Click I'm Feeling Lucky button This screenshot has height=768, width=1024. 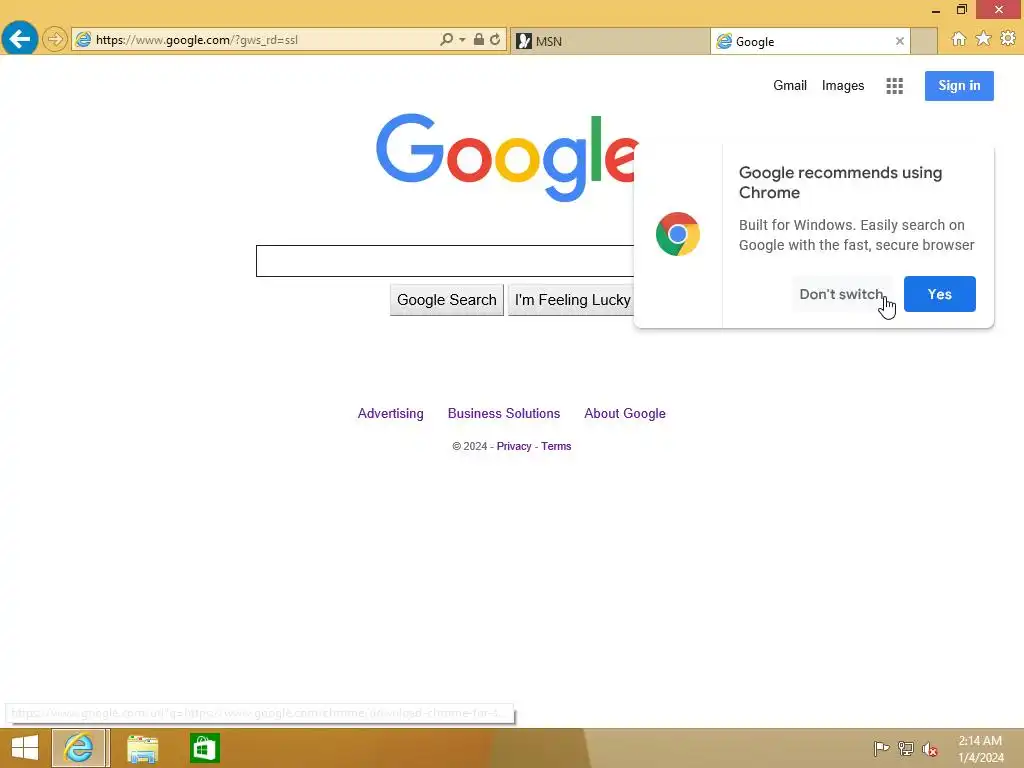[x=571, y=300]
